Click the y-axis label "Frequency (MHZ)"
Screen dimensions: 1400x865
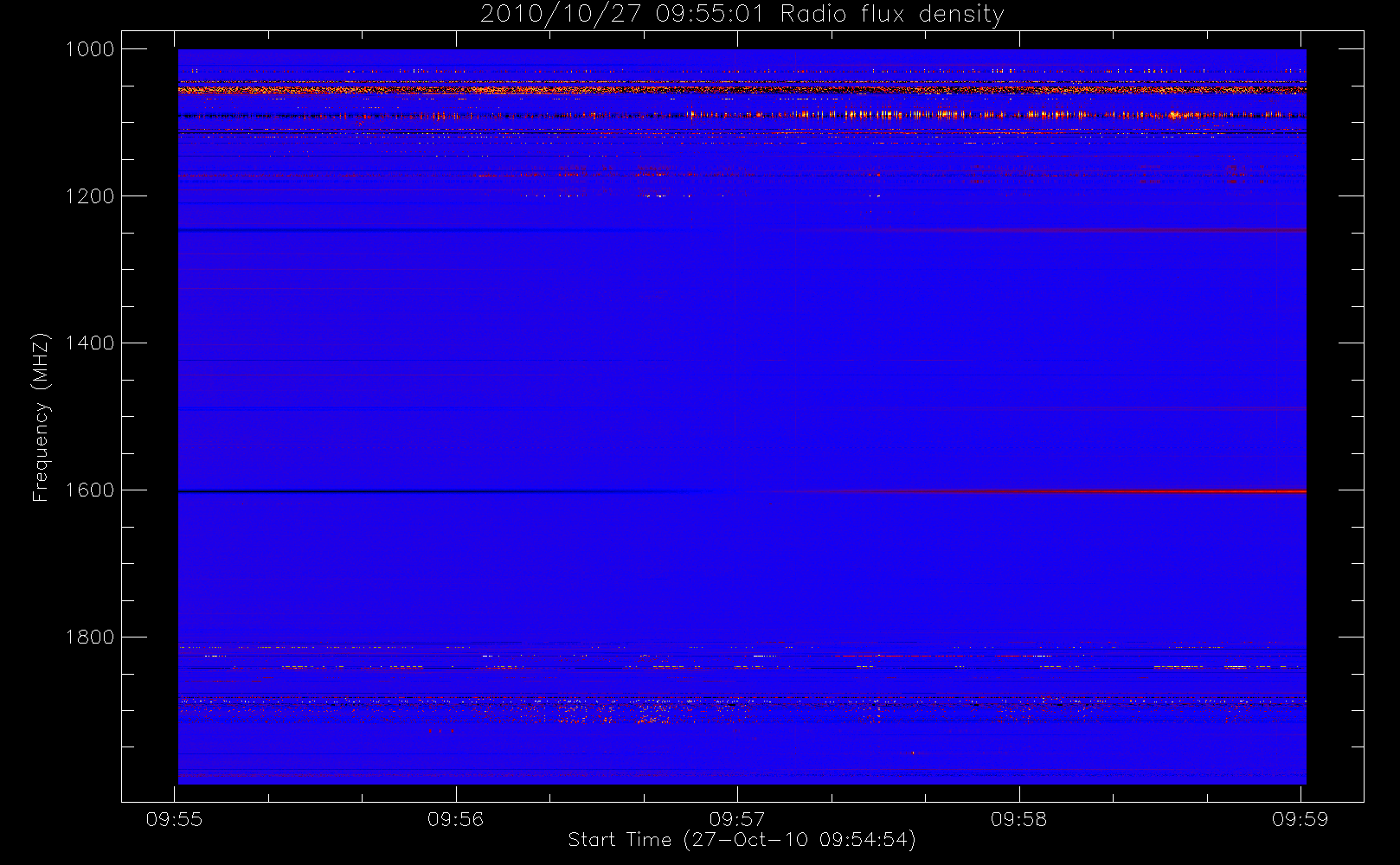[41, 417]
